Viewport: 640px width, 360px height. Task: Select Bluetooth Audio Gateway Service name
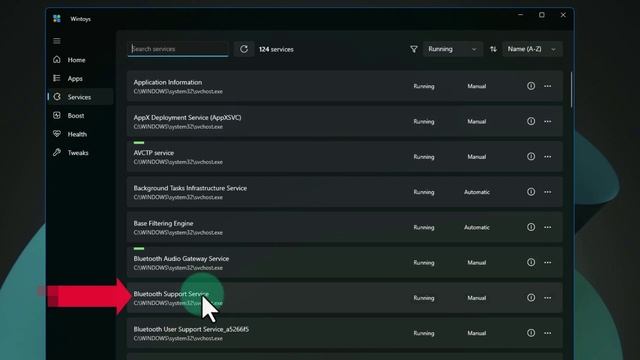tap(181, 259)
